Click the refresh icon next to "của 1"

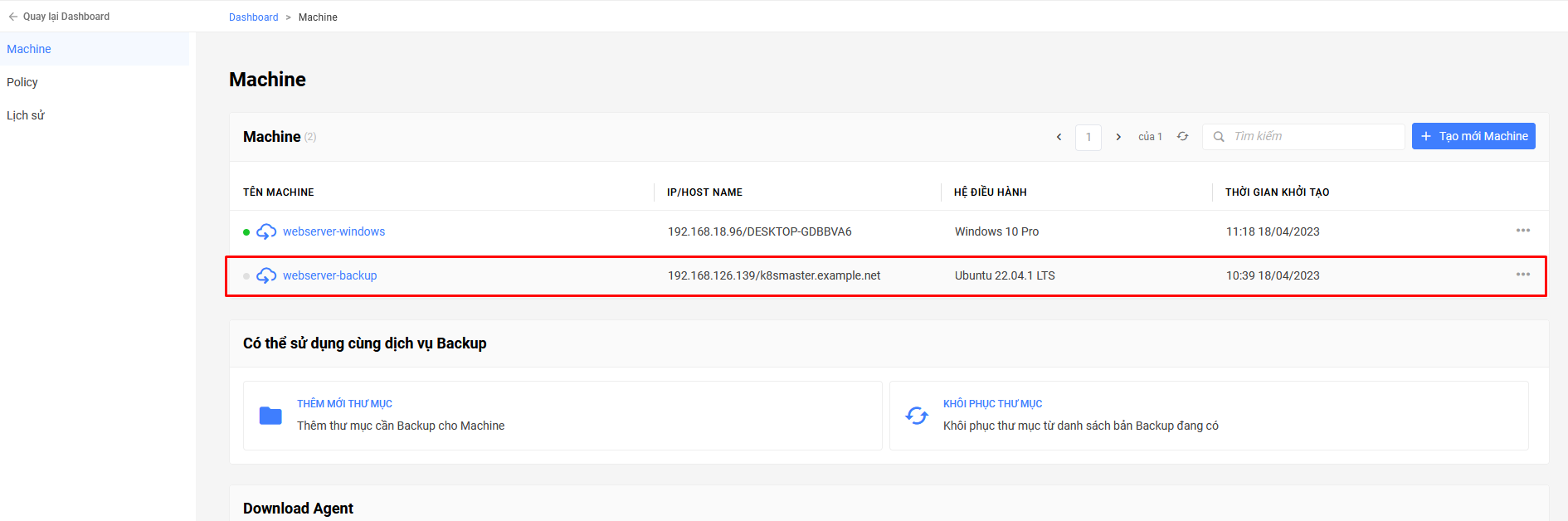pos(1182,136)
